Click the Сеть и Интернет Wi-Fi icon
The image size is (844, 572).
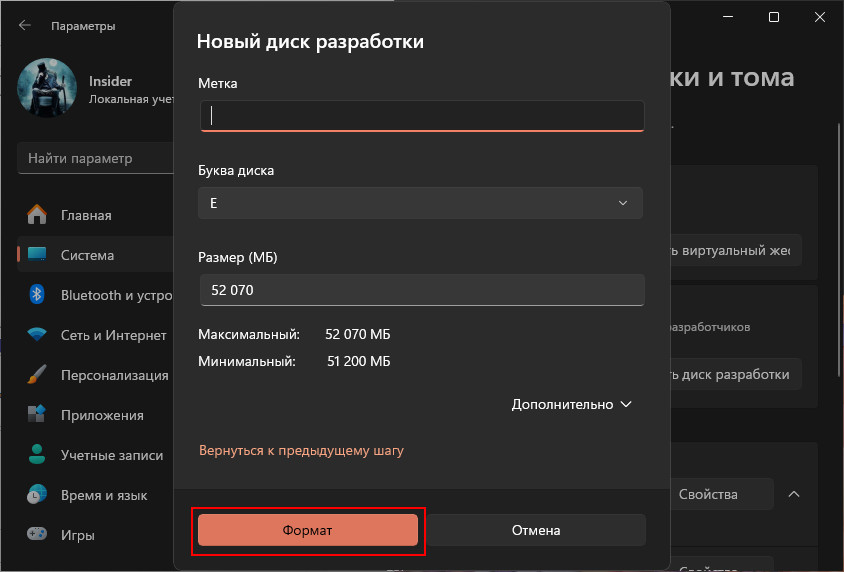tap(37, 335)
